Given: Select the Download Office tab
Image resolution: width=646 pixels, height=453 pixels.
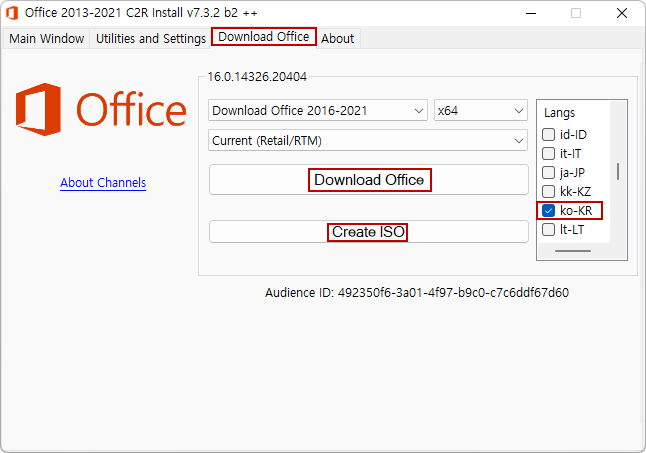Looking at the screenshot, I should point(264,37).
